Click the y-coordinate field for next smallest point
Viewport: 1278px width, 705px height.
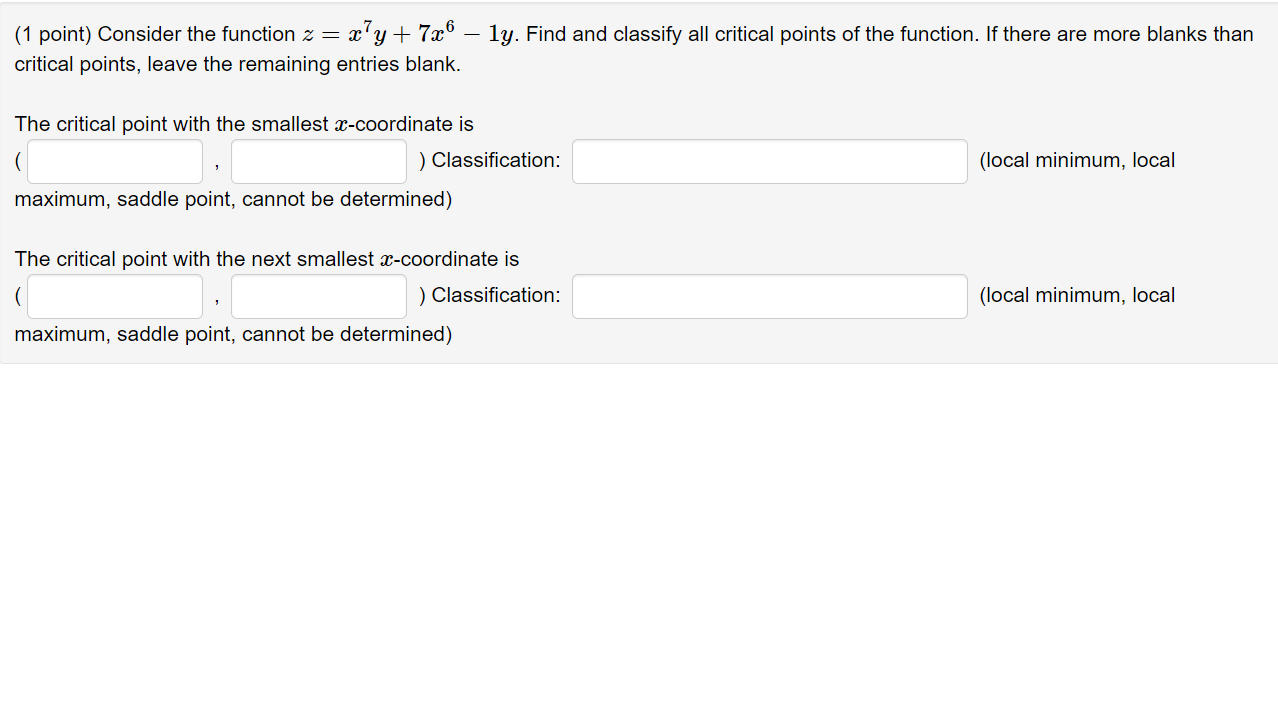click(317, 296)
